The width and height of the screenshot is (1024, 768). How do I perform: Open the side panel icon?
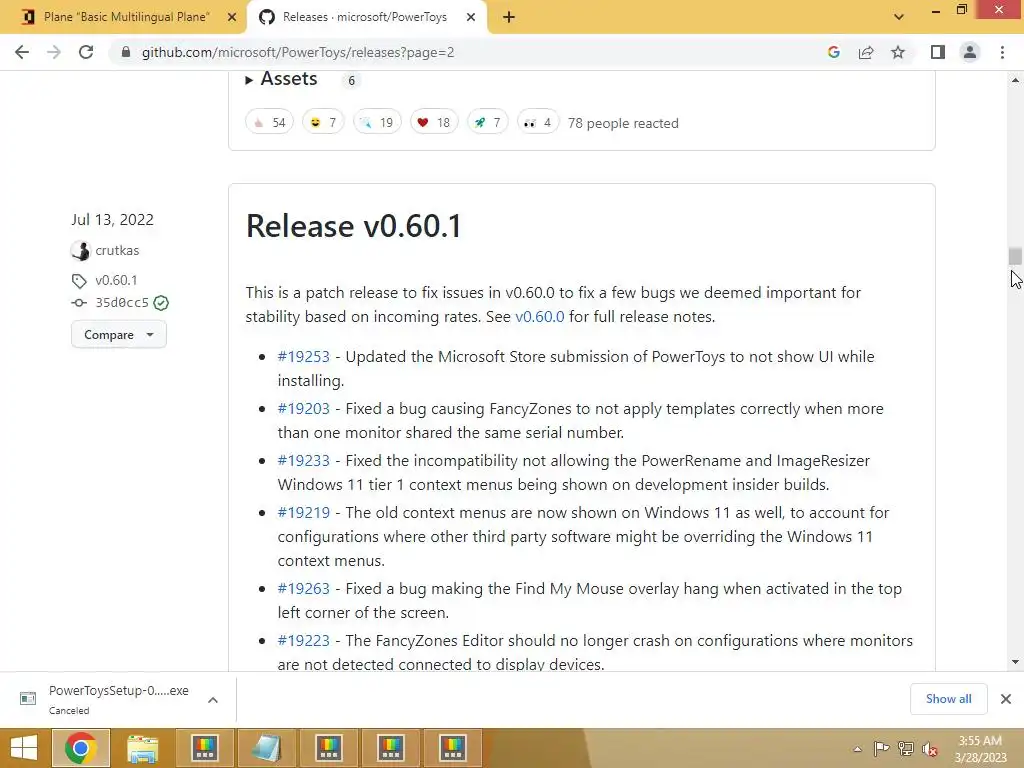pyautogui.click(x=938, y=52)
